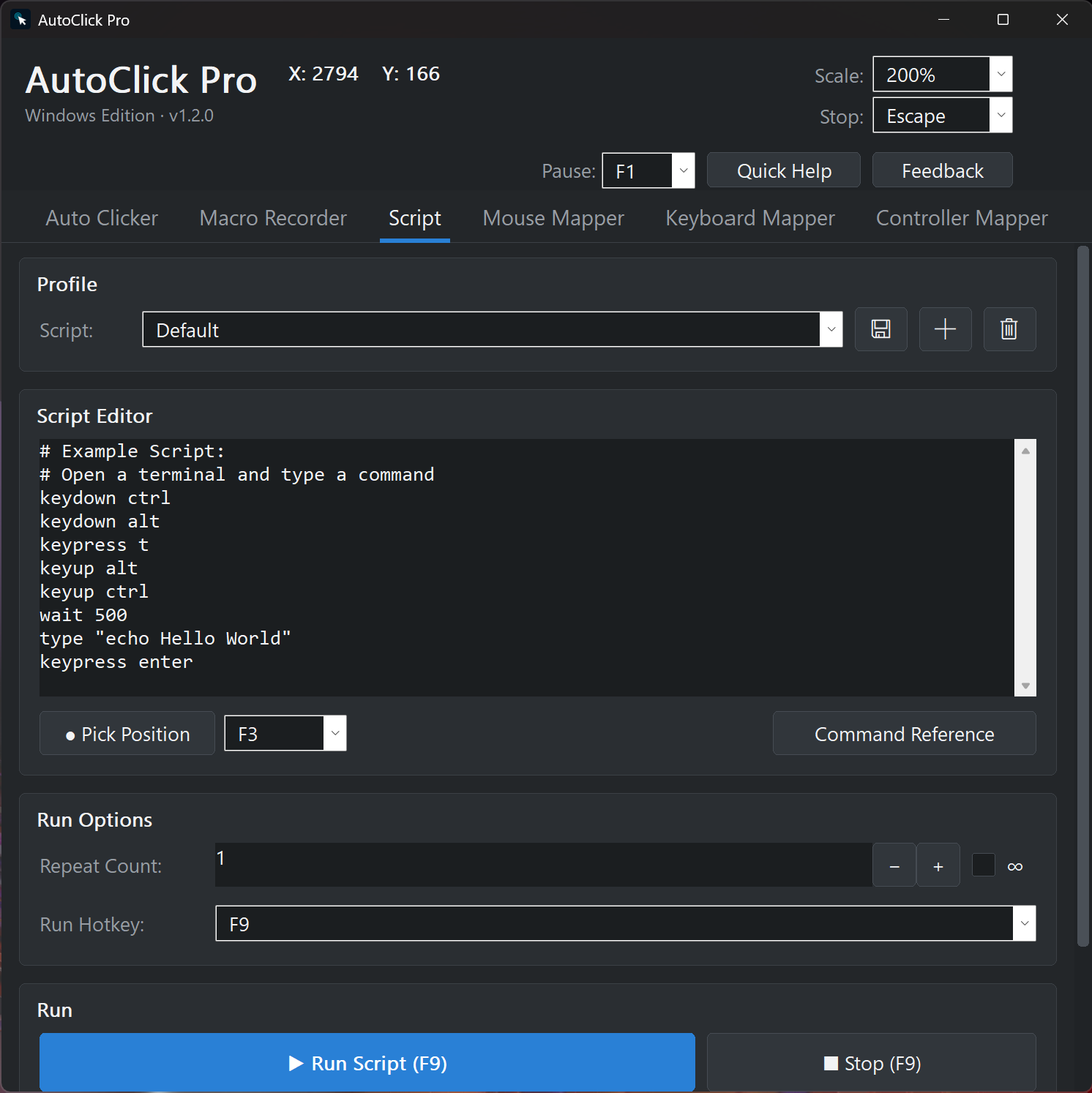Click the 'type "echo Hello World"' line

[165, 639]
